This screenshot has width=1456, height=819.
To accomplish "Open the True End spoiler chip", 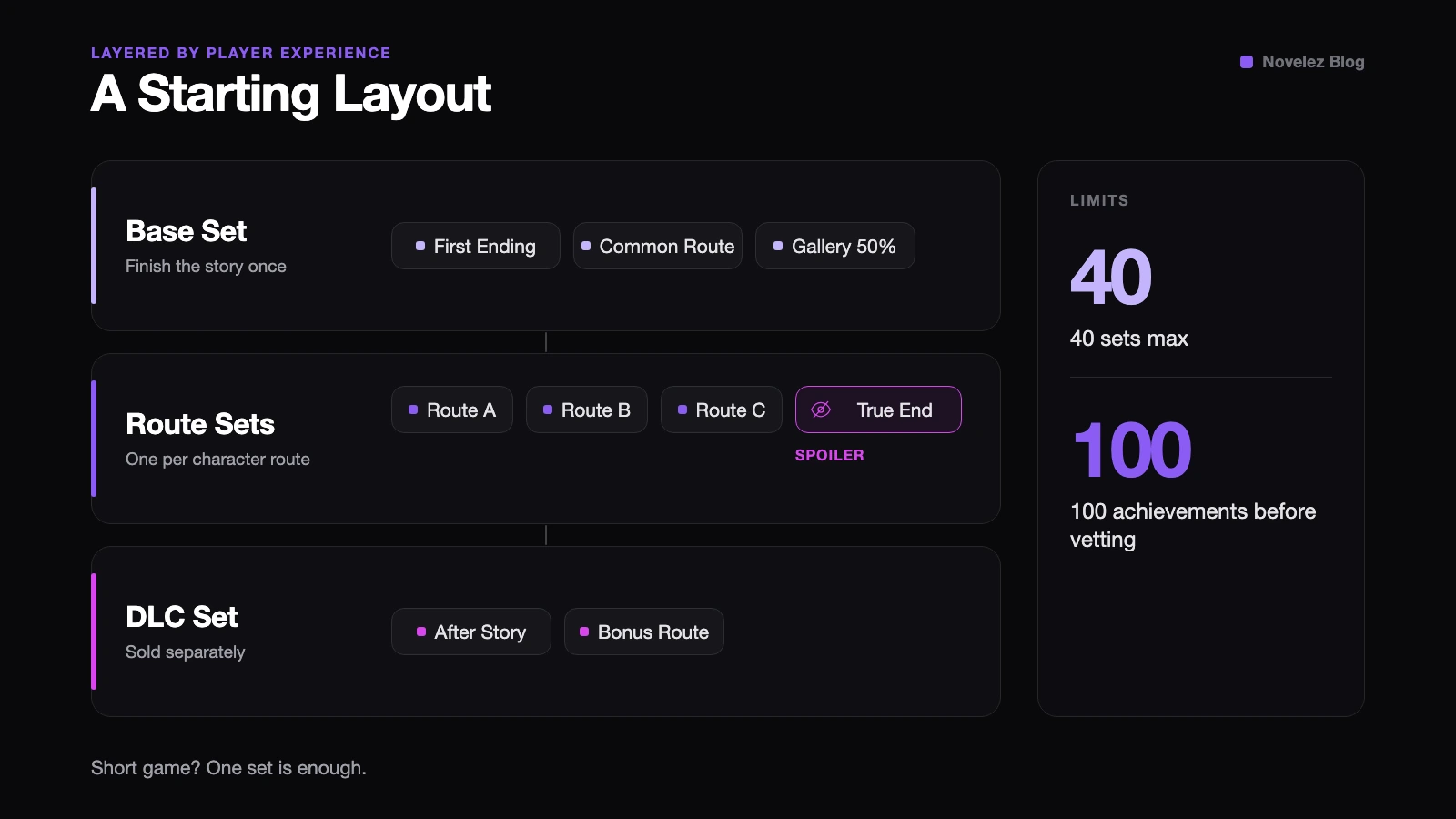I will (878, 409).
